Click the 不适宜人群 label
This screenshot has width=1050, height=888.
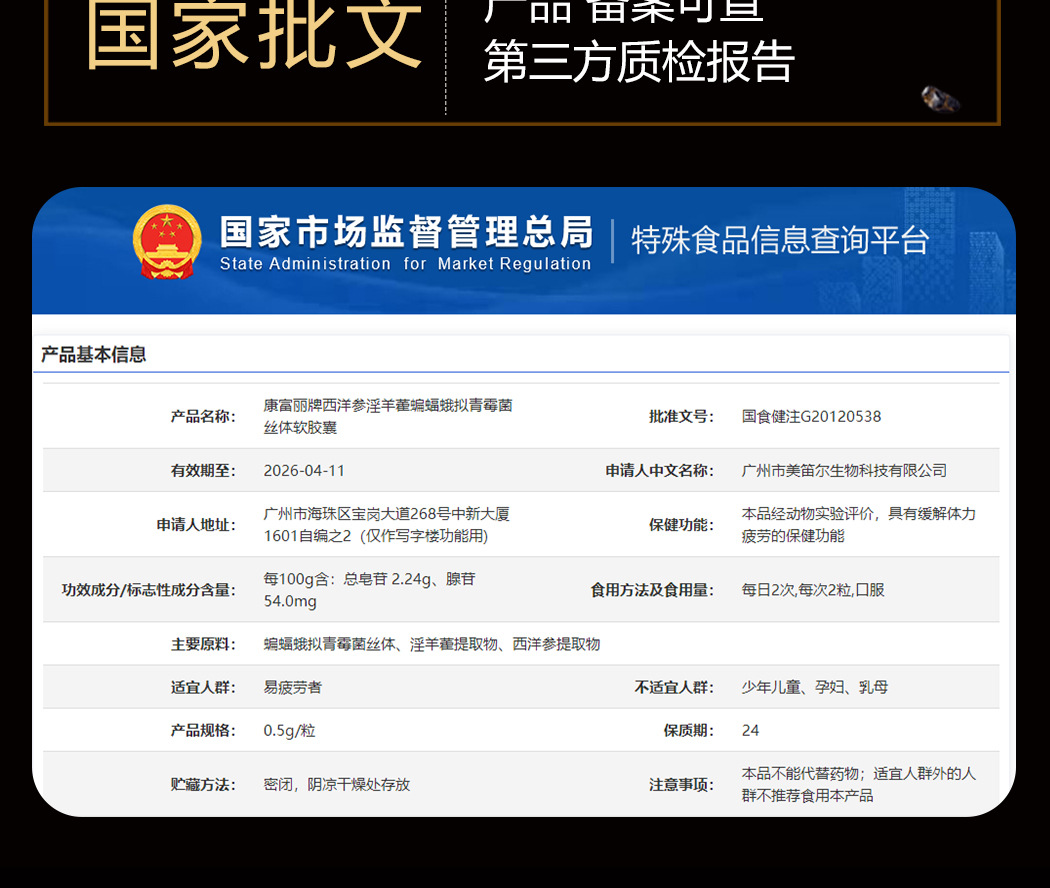pyautogui.click(x=674, y=687)
